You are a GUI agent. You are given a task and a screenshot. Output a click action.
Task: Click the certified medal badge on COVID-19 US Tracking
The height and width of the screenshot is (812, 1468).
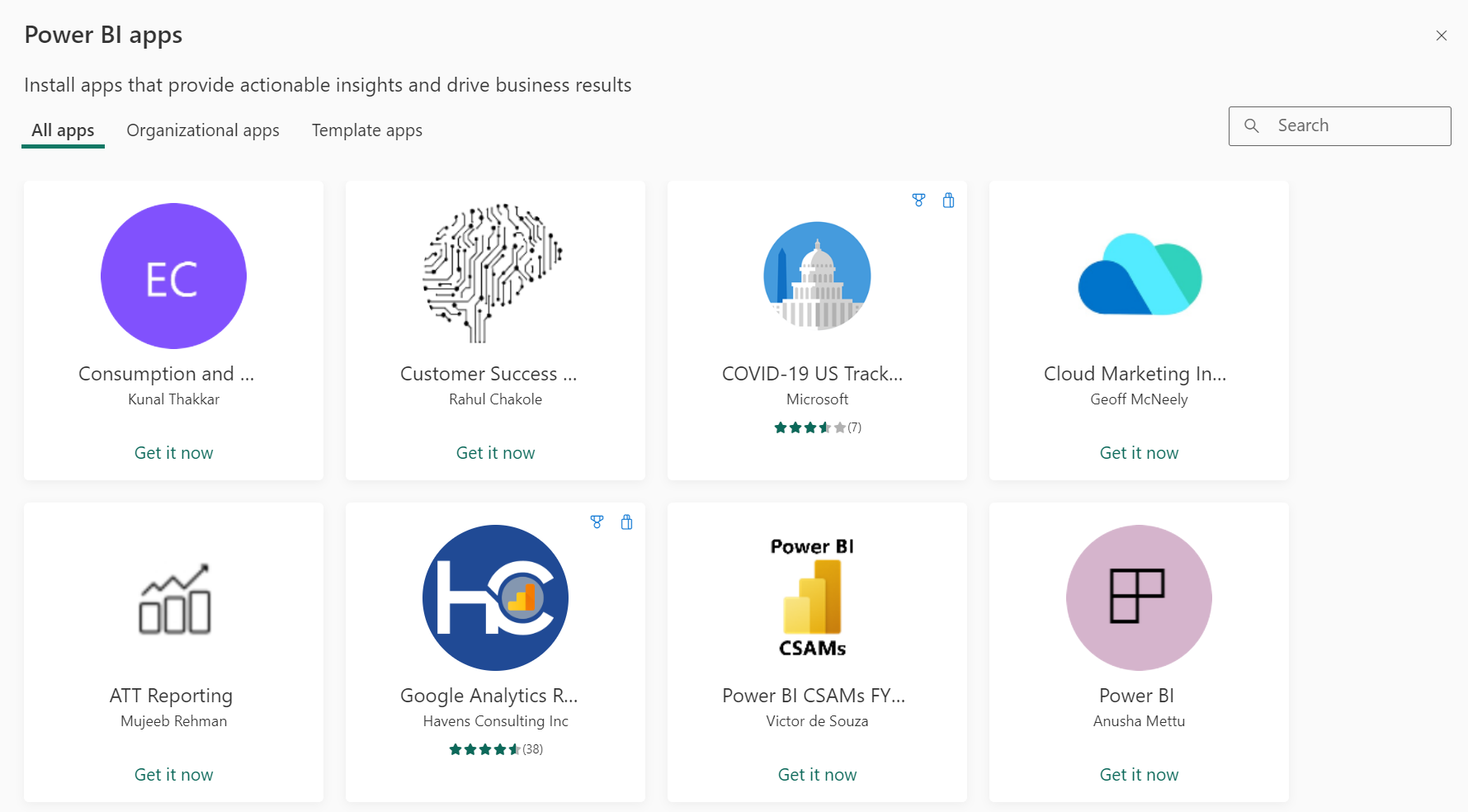(918, 200)
